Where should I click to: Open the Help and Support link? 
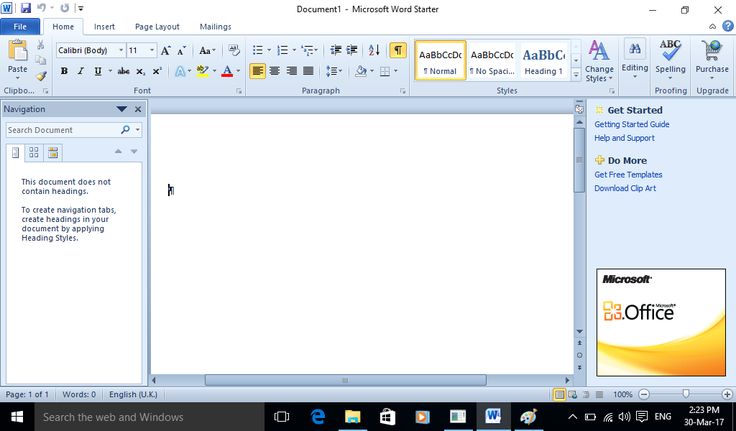[624, 138]
